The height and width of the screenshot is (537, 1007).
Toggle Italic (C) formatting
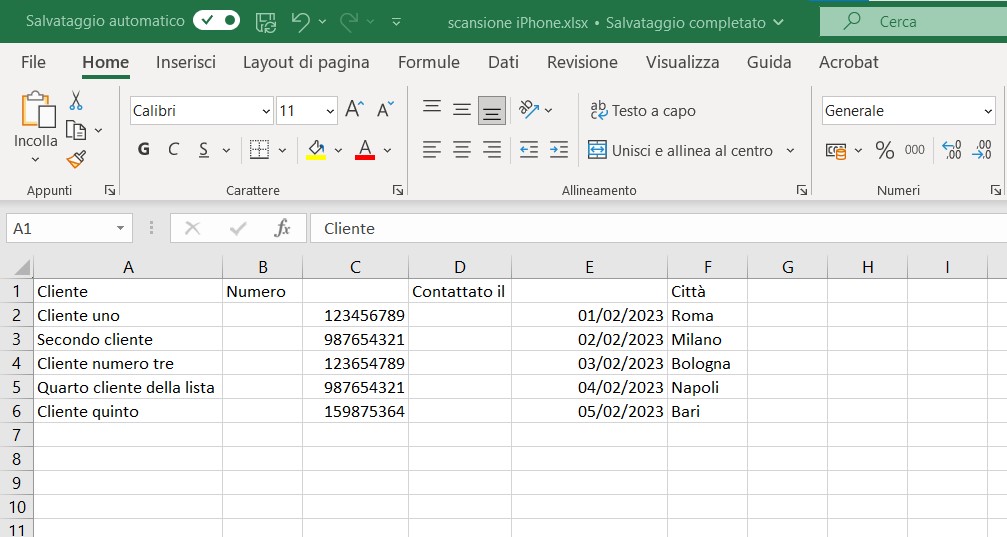173,150
